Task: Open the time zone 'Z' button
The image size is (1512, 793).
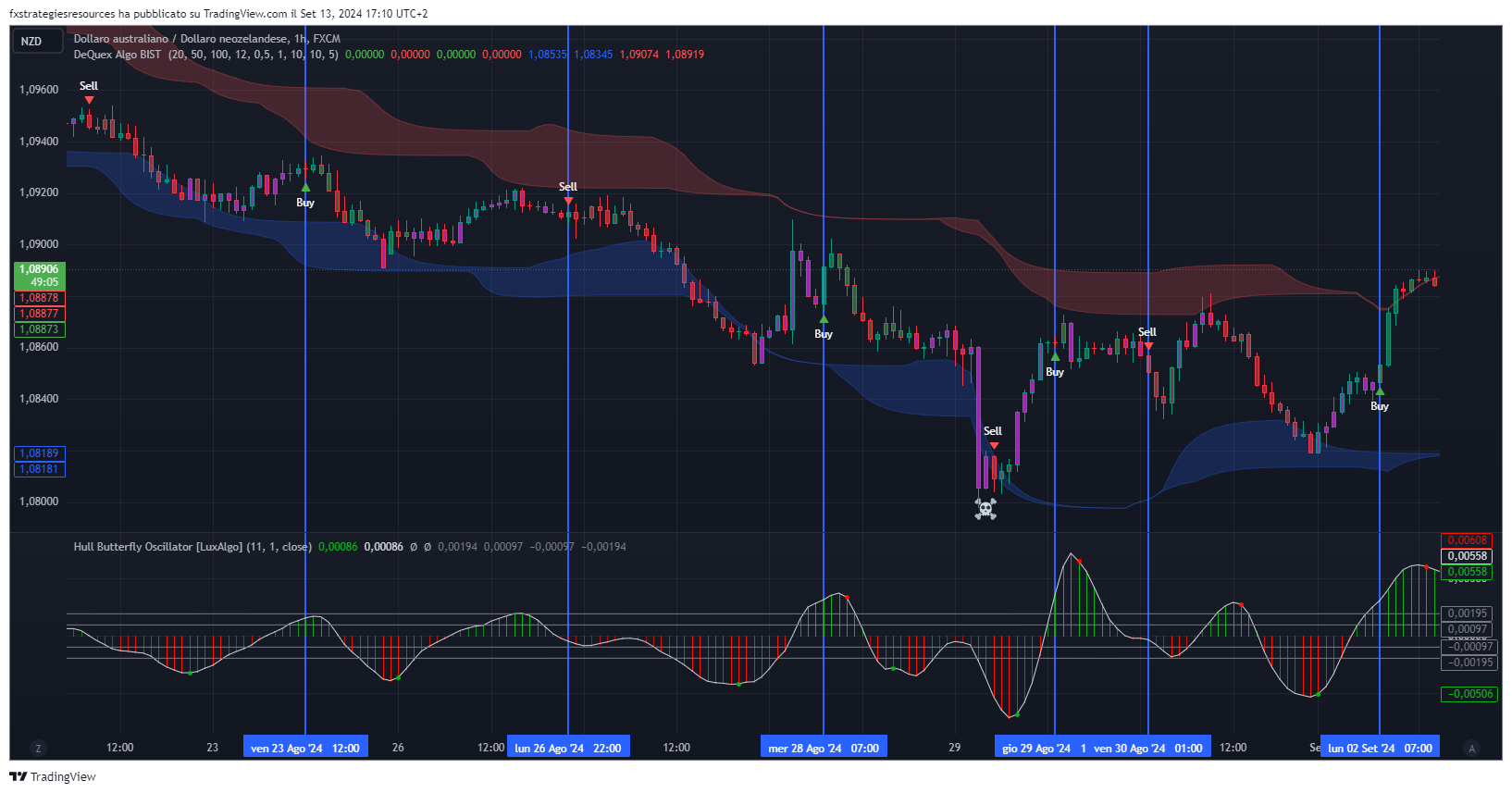Action: click(x=38, y=748)
